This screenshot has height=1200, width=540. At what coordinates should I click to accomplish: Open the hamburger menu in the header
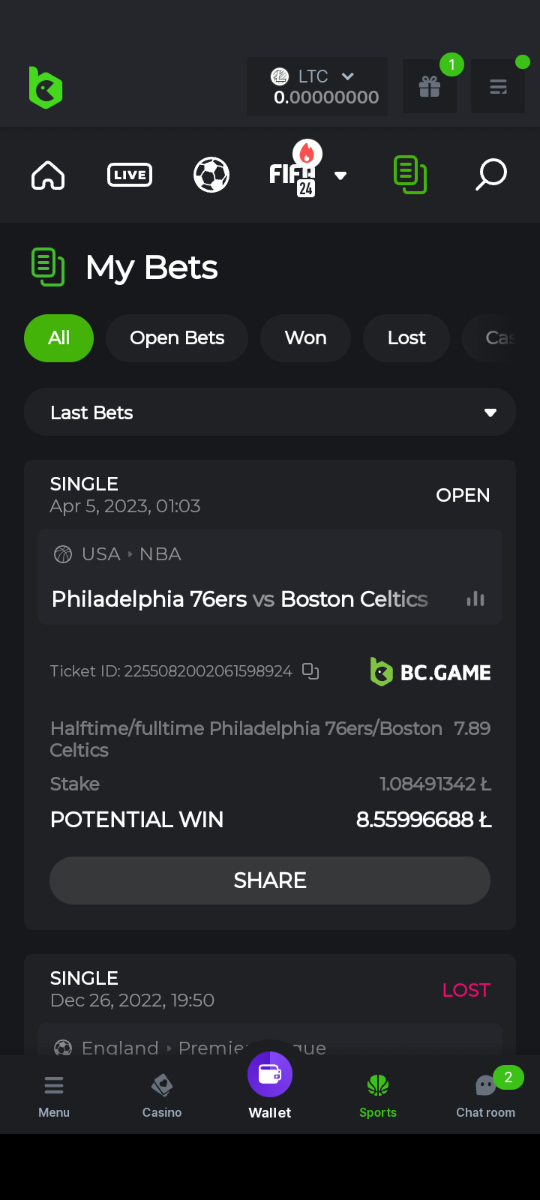[x=498, y=87]
